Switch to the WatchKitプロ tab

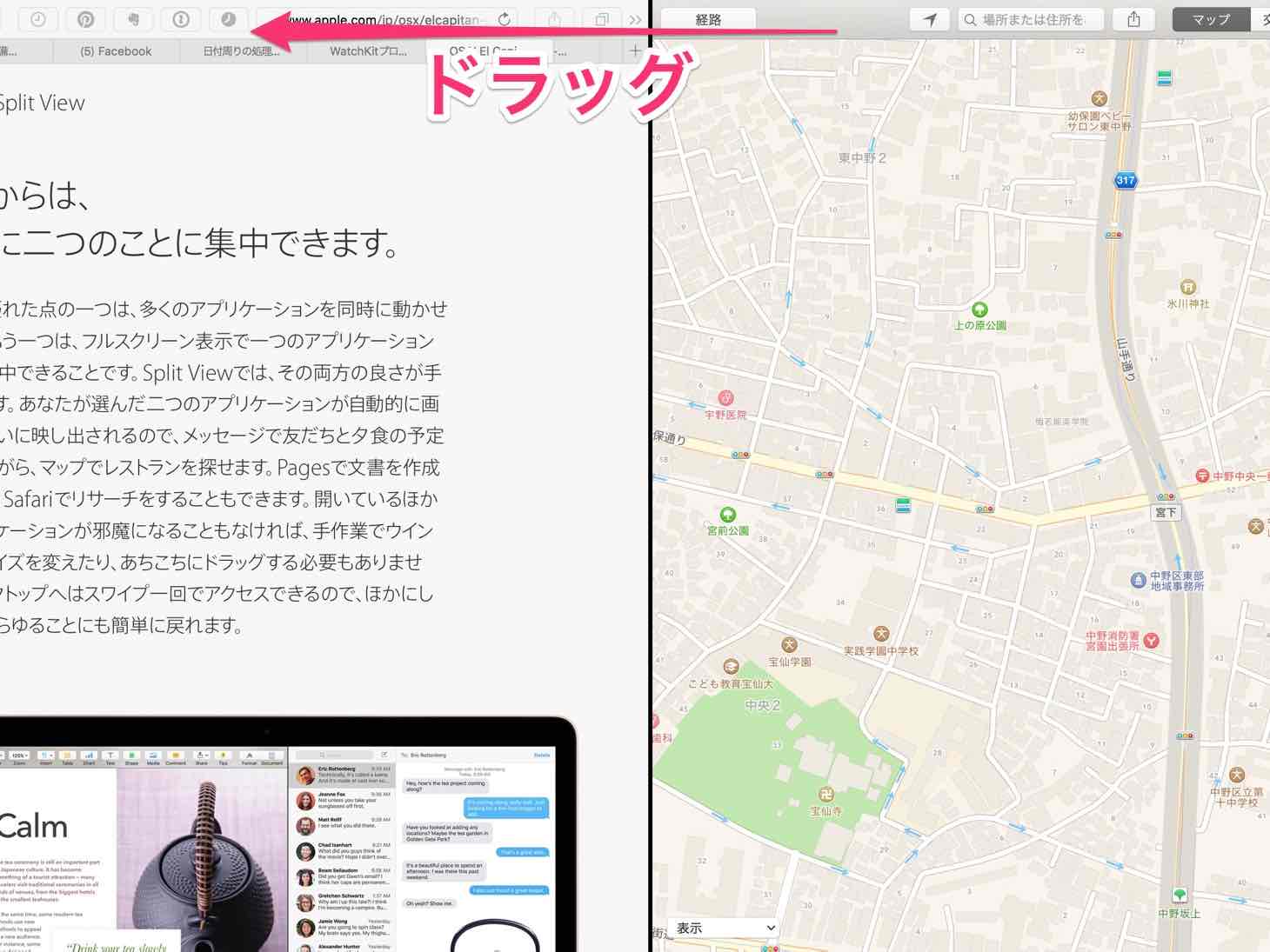(368, 51)
